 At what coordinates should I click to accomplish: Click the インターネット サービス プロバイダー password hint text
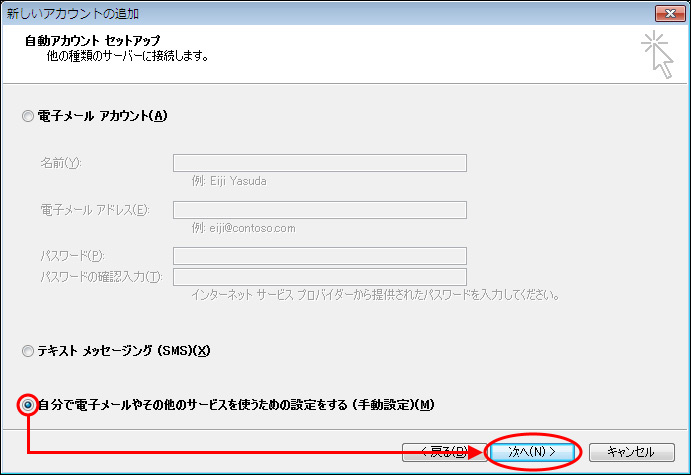coord(375,295)
